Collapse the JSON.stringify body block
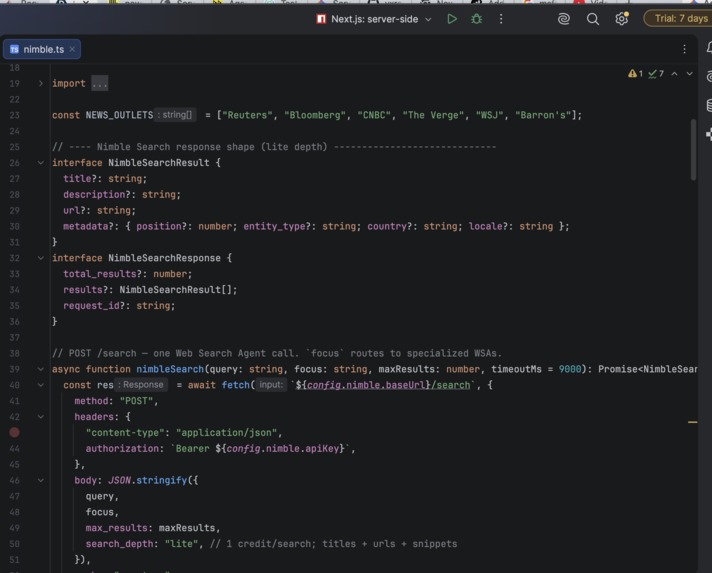712x573 pixels. [40, 480]
